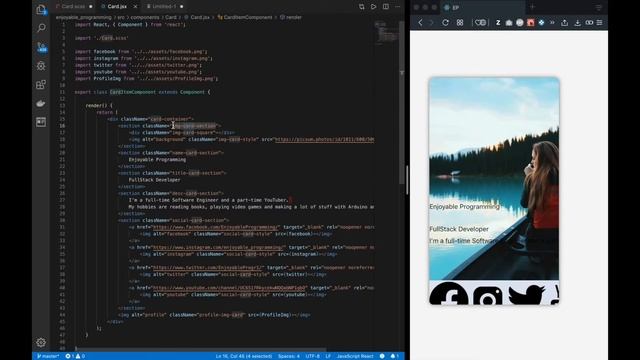Click the Facebook icon in the browser card

pos(449,293)
